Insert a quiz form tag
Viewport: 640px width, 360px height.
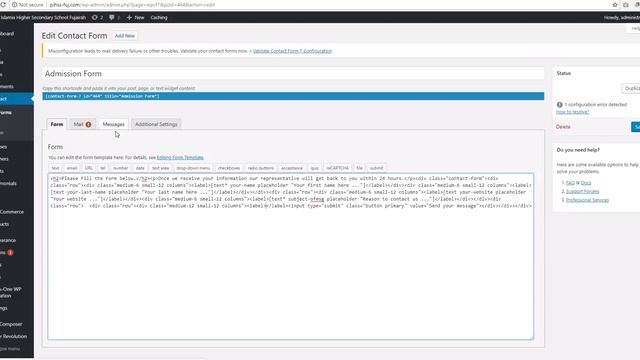(314, 168)
